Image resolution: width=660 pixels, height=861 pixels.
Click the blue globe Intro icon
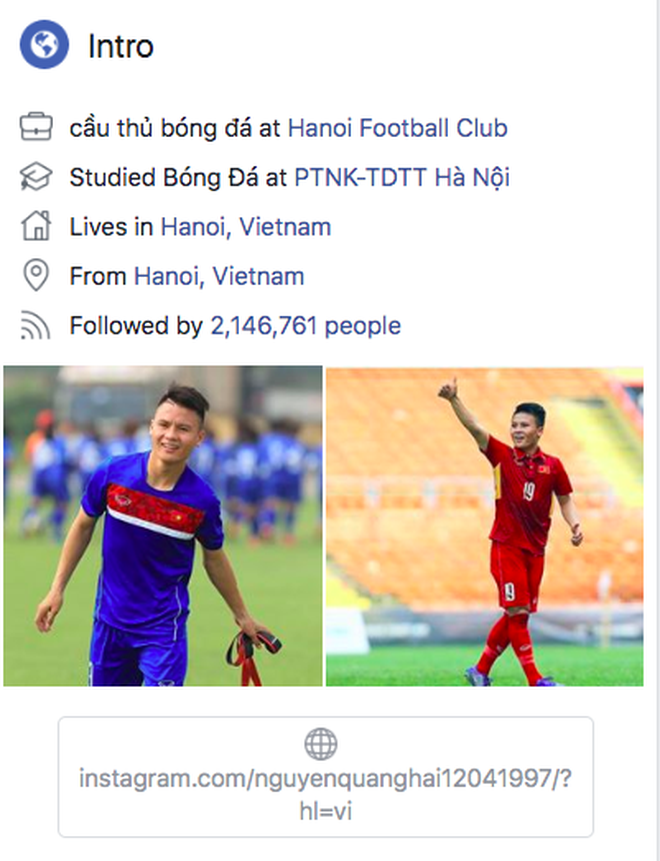tap(44, 46)
